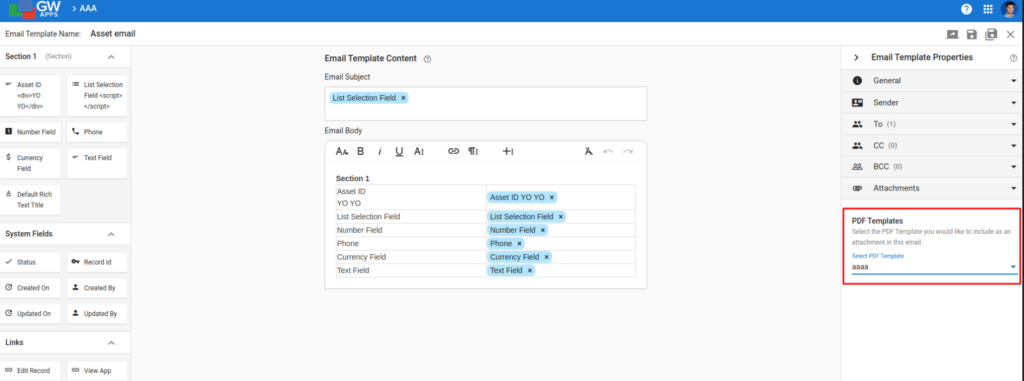Select the Edit Record link tile
The image size is (1024, 381).
[x=31, y=371]
